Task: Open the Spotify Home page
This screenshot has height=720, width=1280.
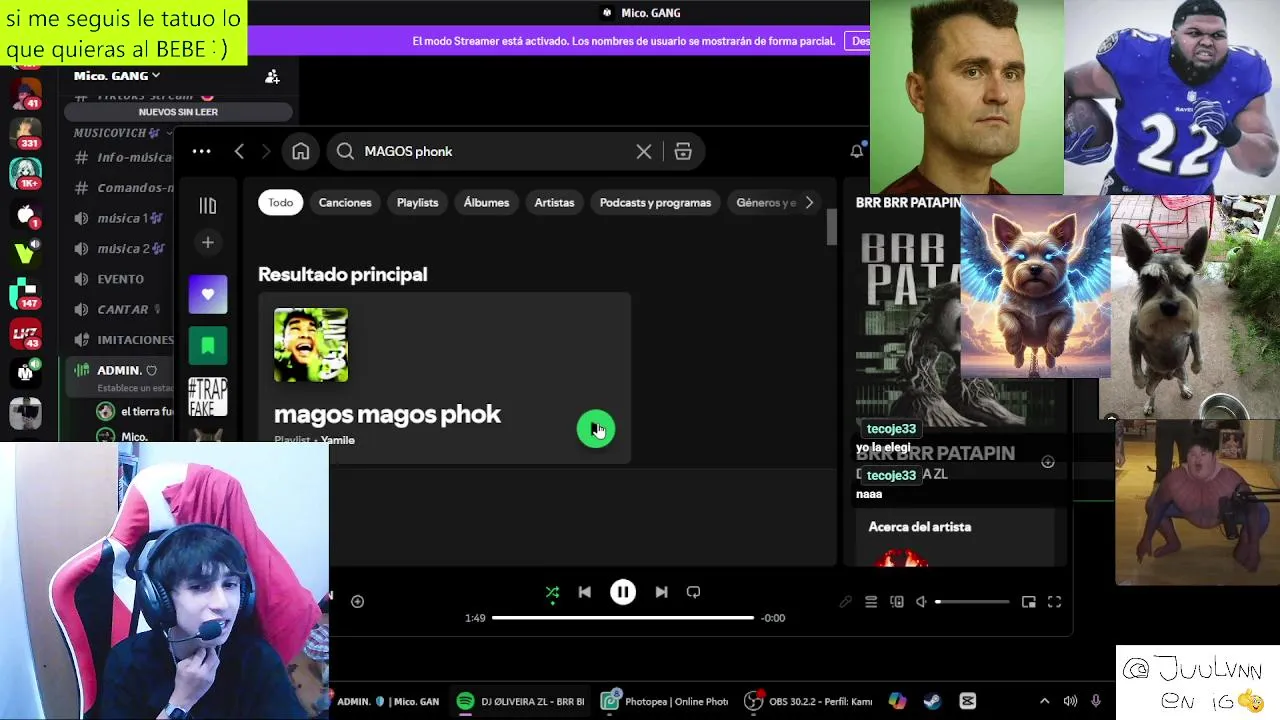Action: (300, 151)
